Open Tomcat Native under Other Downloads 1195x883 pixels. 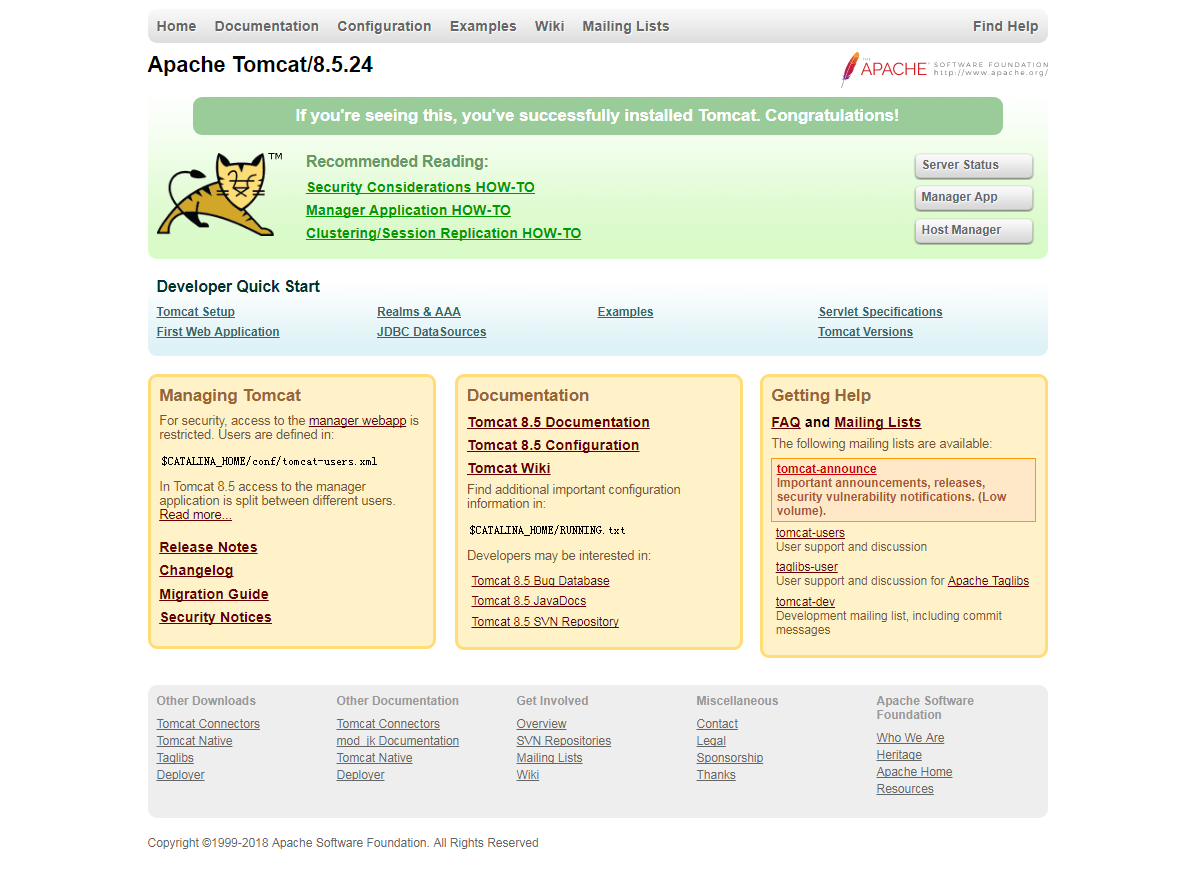194,741
